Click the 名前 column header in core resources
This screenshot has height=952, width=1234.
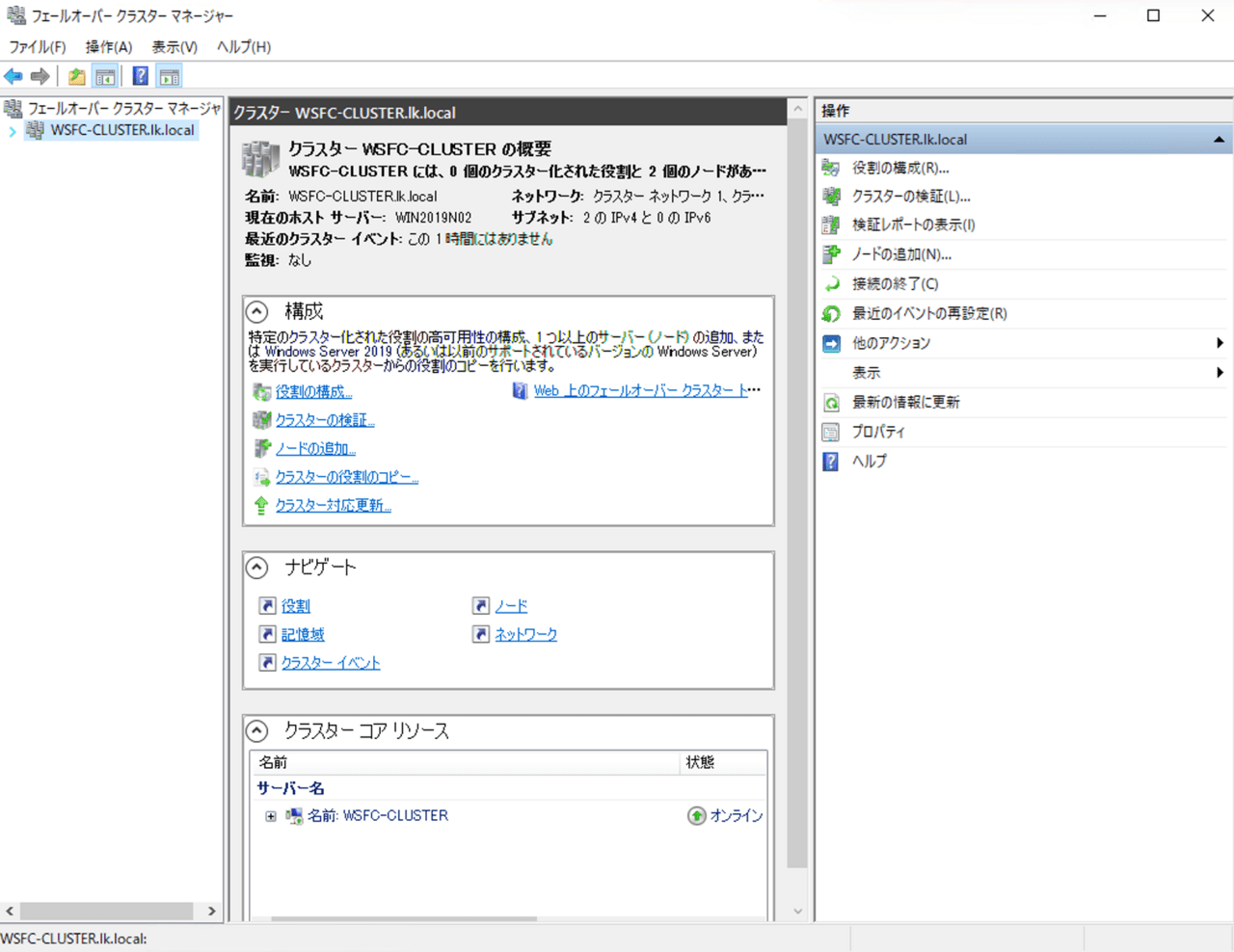click(x=465, y=762)
